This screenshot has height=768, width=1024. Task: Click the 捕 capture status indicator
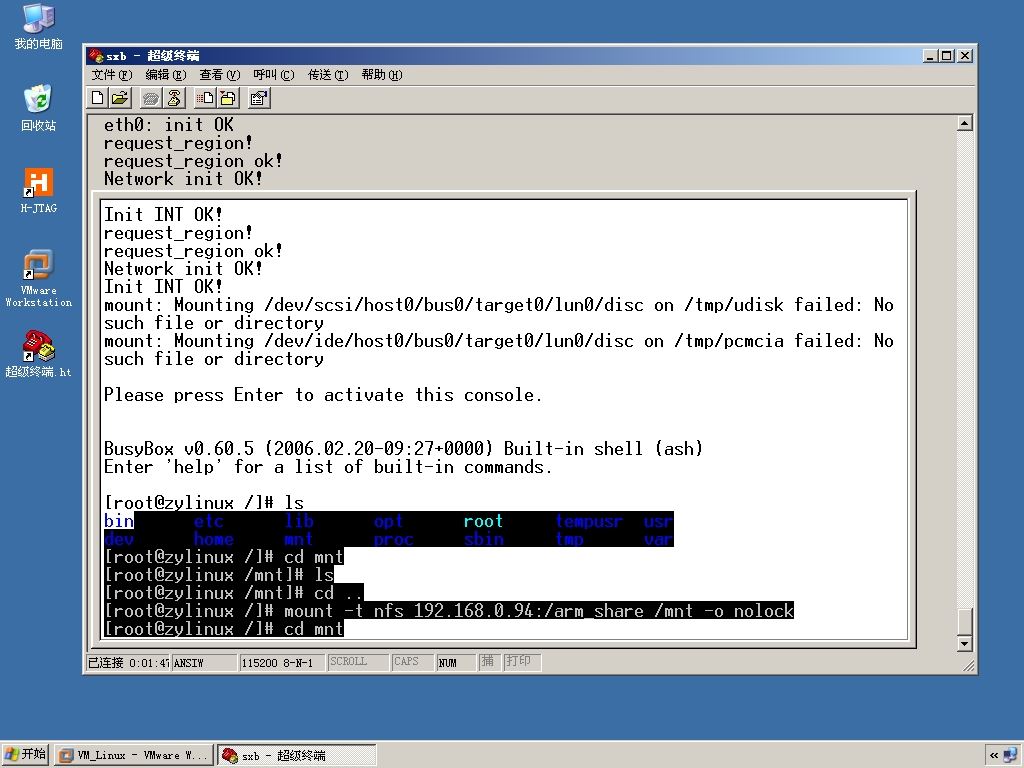488,662
